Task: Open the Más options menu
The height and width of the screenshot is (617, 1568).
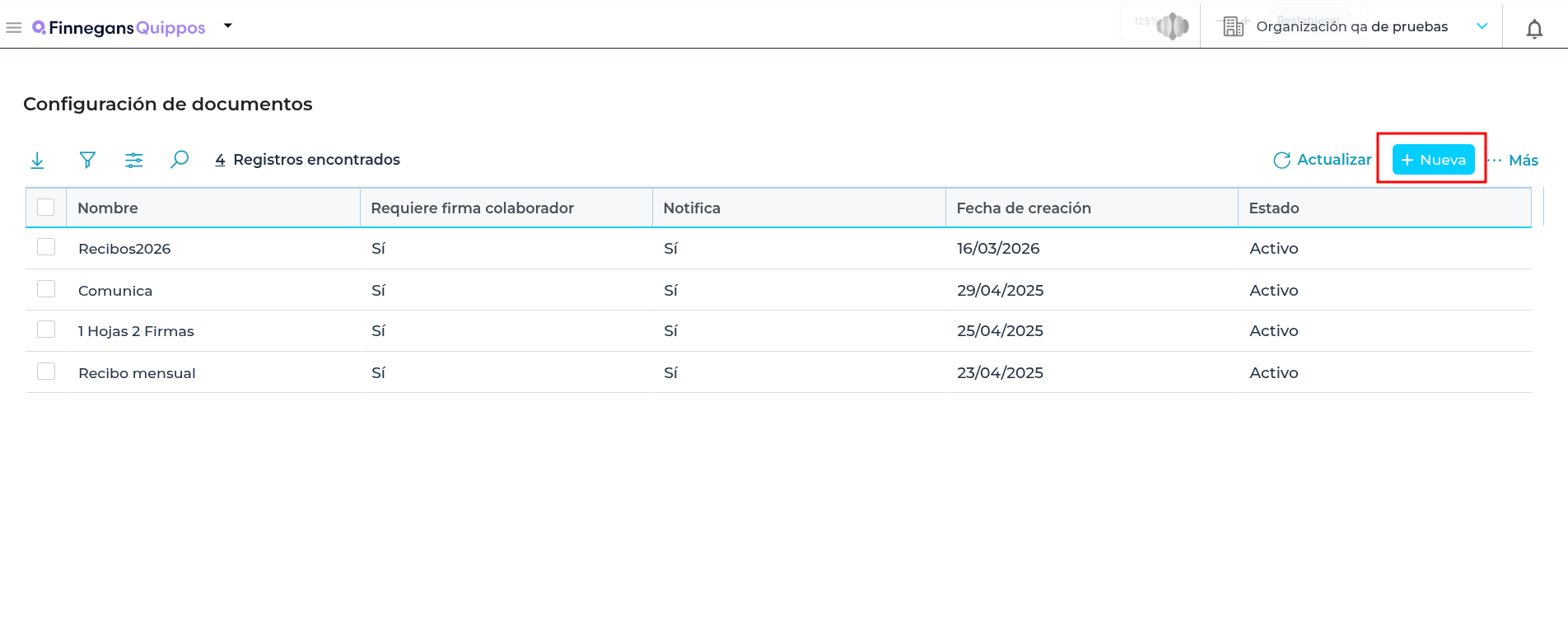Action: tap(1514, 160)
